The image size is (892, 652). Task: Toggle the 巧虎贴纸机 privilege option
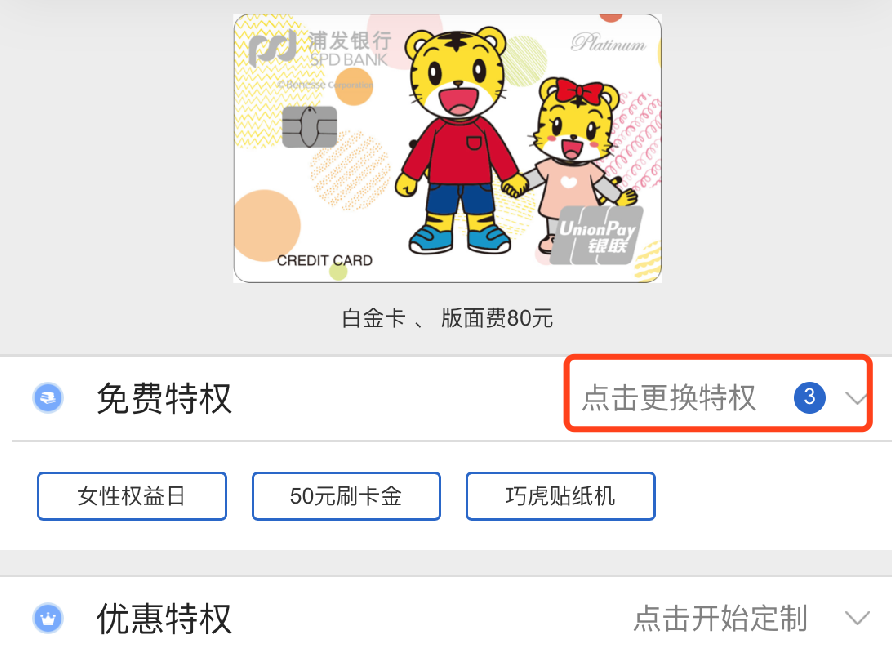[561, 496]
